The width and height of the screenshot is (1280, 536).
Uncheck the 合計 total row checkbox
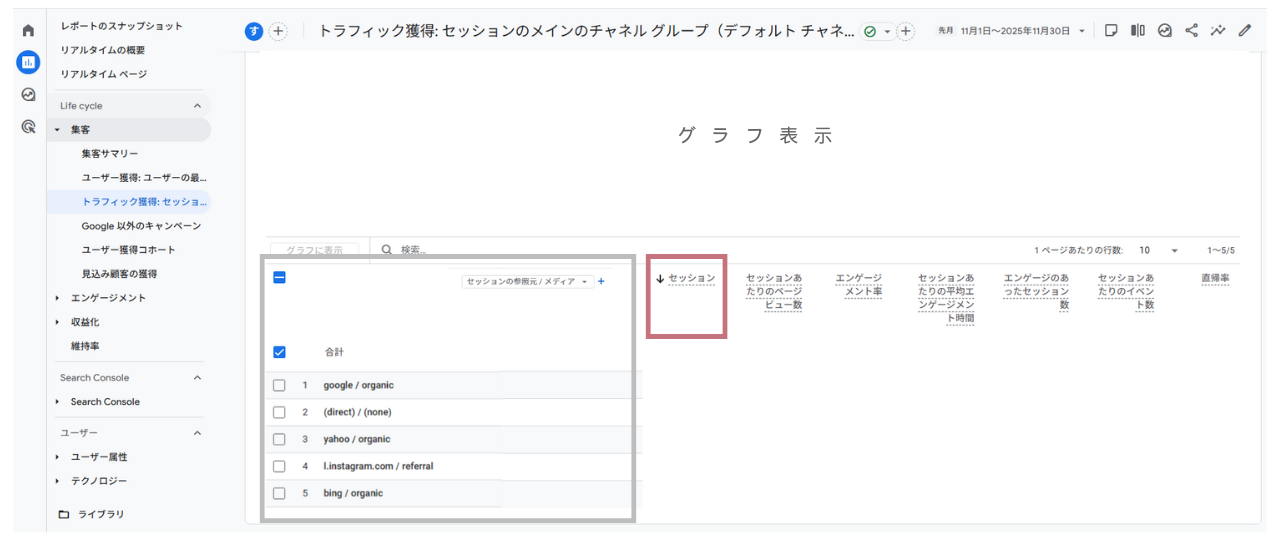click(279, 352)
